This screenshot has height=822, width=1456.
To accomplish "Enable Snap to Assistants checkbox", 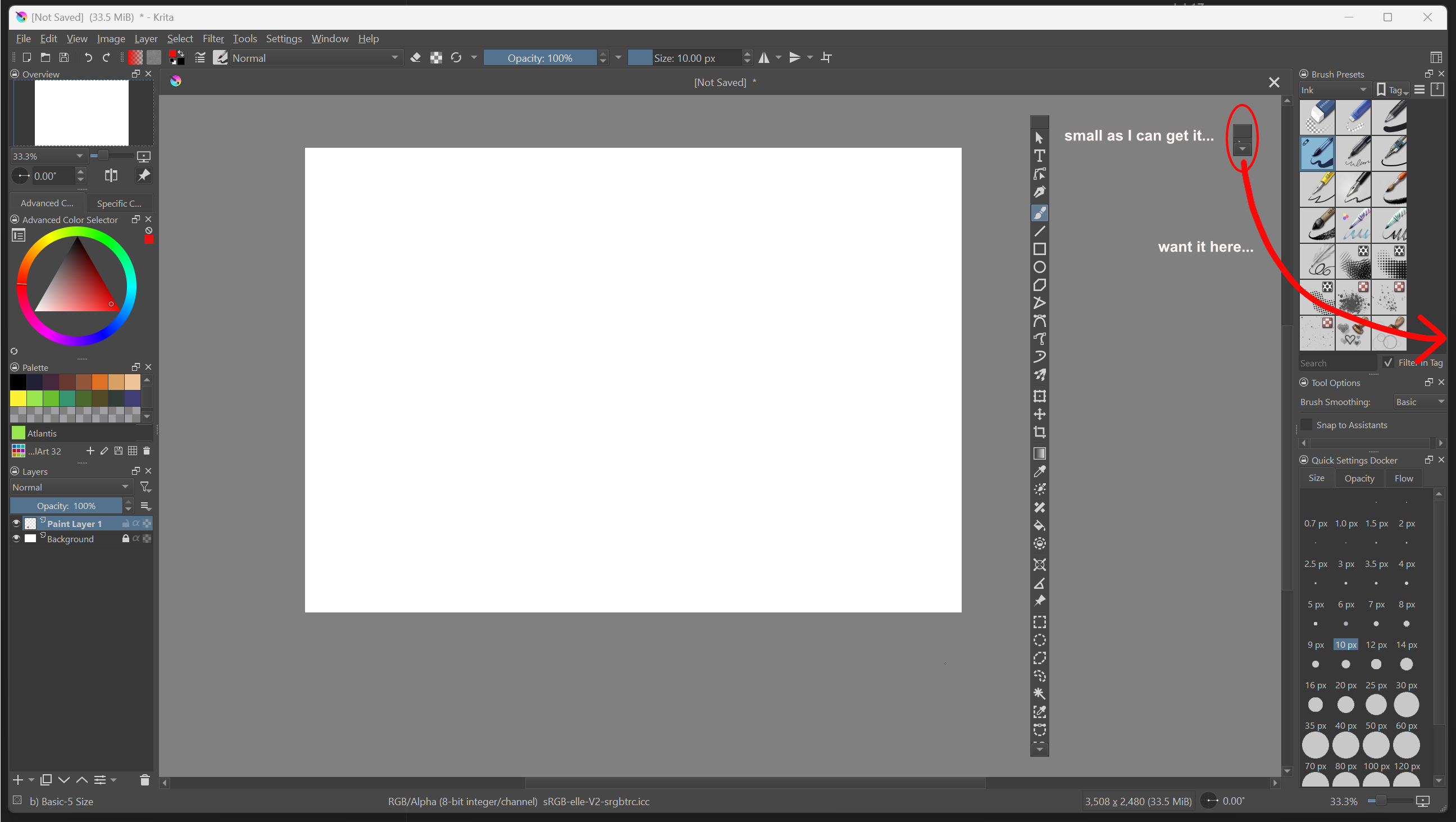I will 1306,425.
